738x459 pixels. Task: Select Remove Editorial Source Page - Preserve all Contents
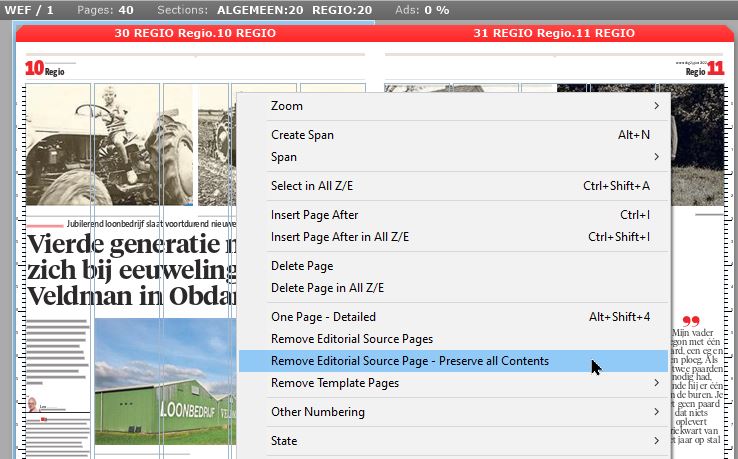(409, 361)
